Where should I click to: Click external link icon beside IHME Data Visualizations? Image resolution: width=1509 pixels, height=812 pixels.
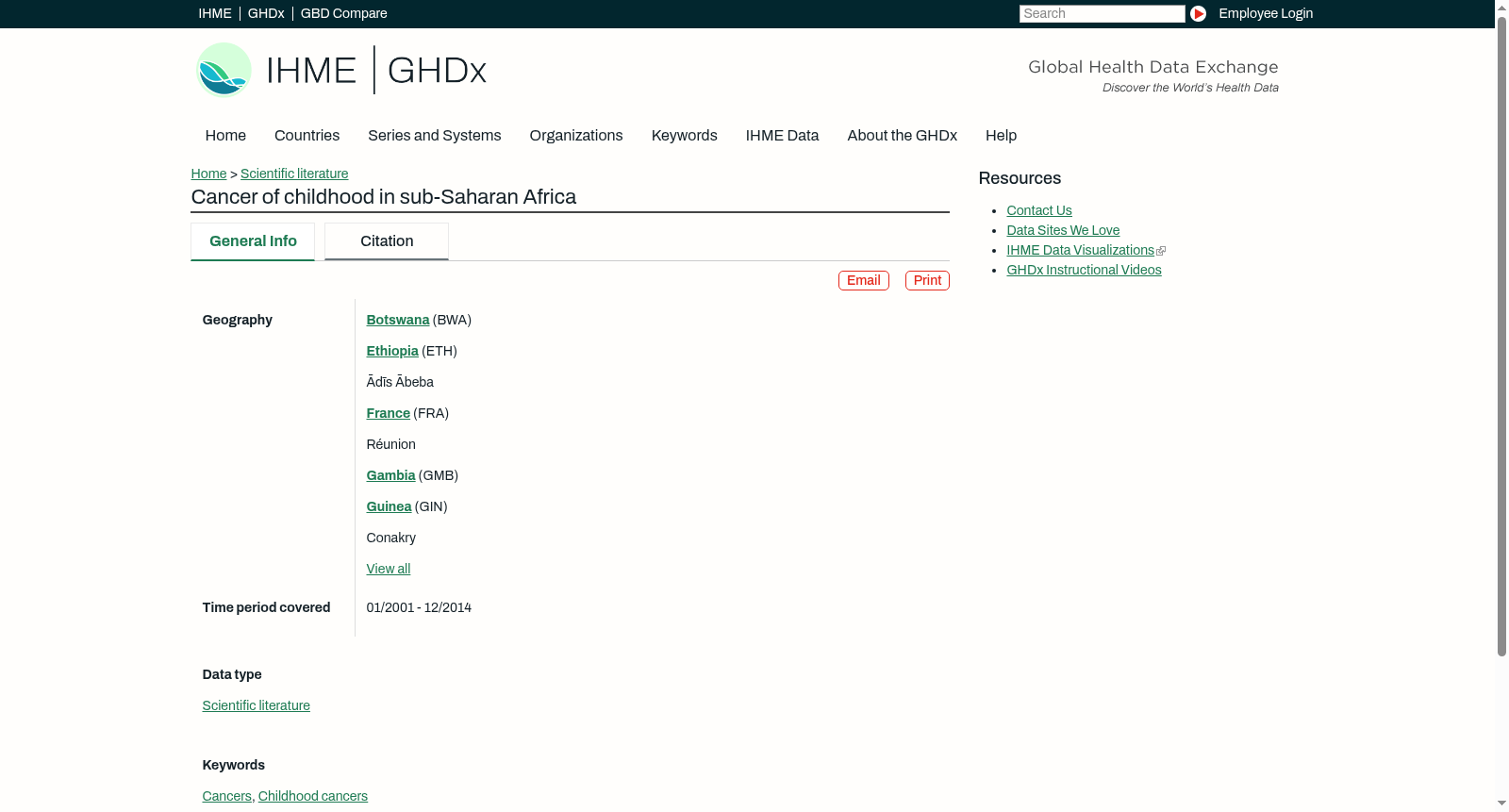(x=1161, y=251)
